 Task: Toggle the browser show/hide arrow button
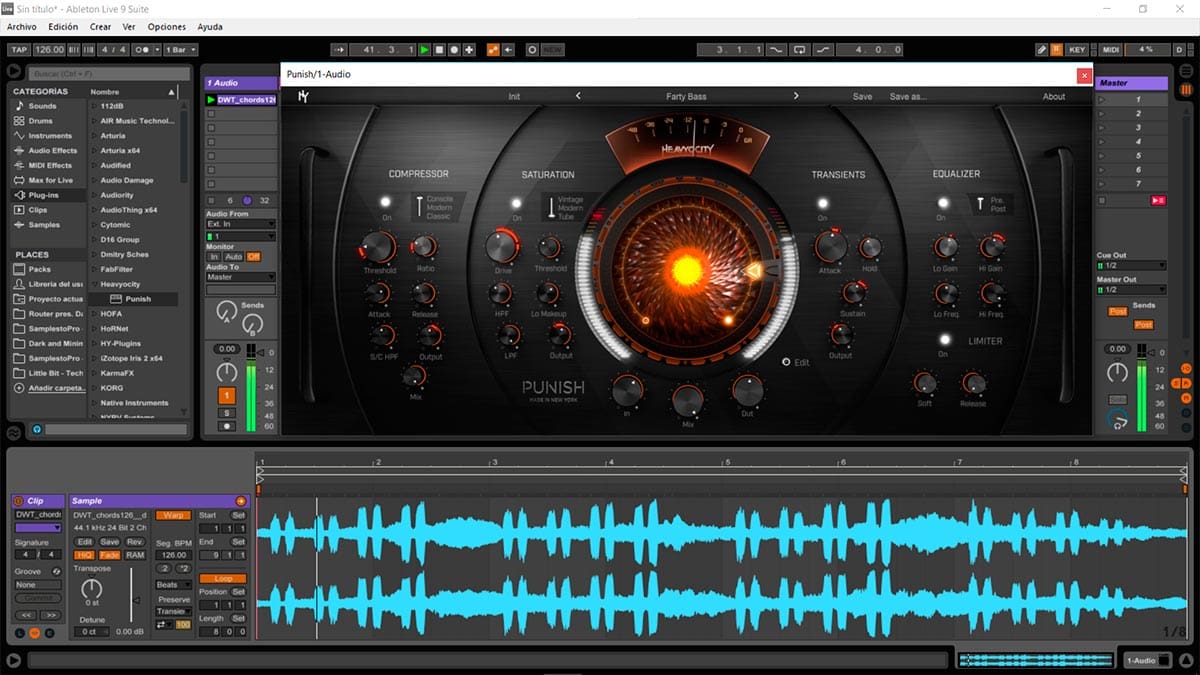(x=14, y=71)
